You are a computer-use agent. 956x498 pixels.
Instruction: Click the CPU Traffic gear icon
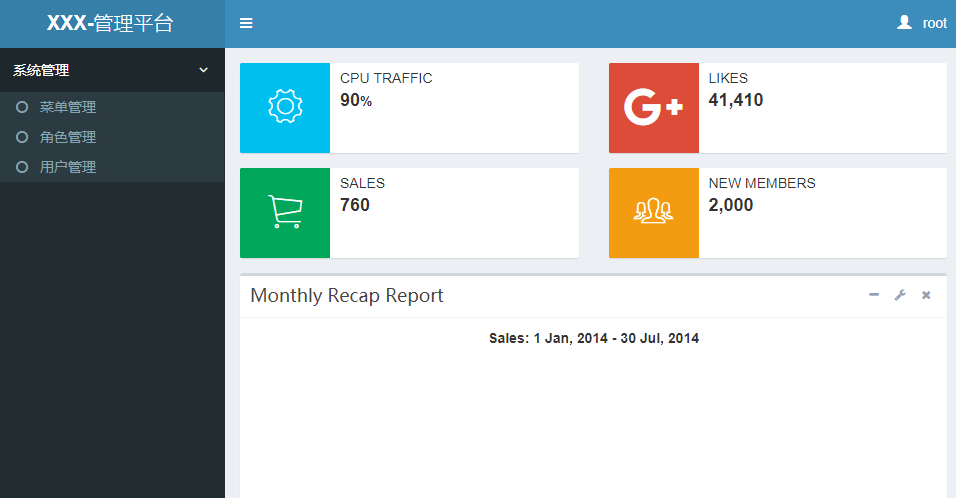285,107
